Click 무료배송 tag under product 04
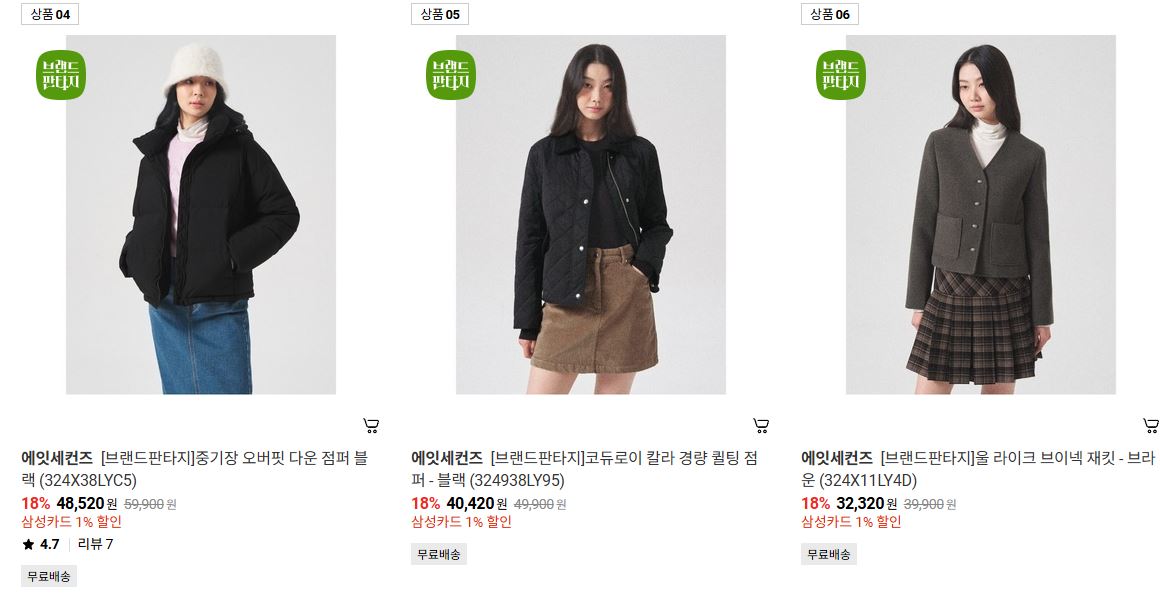 (x=49, y=577)
